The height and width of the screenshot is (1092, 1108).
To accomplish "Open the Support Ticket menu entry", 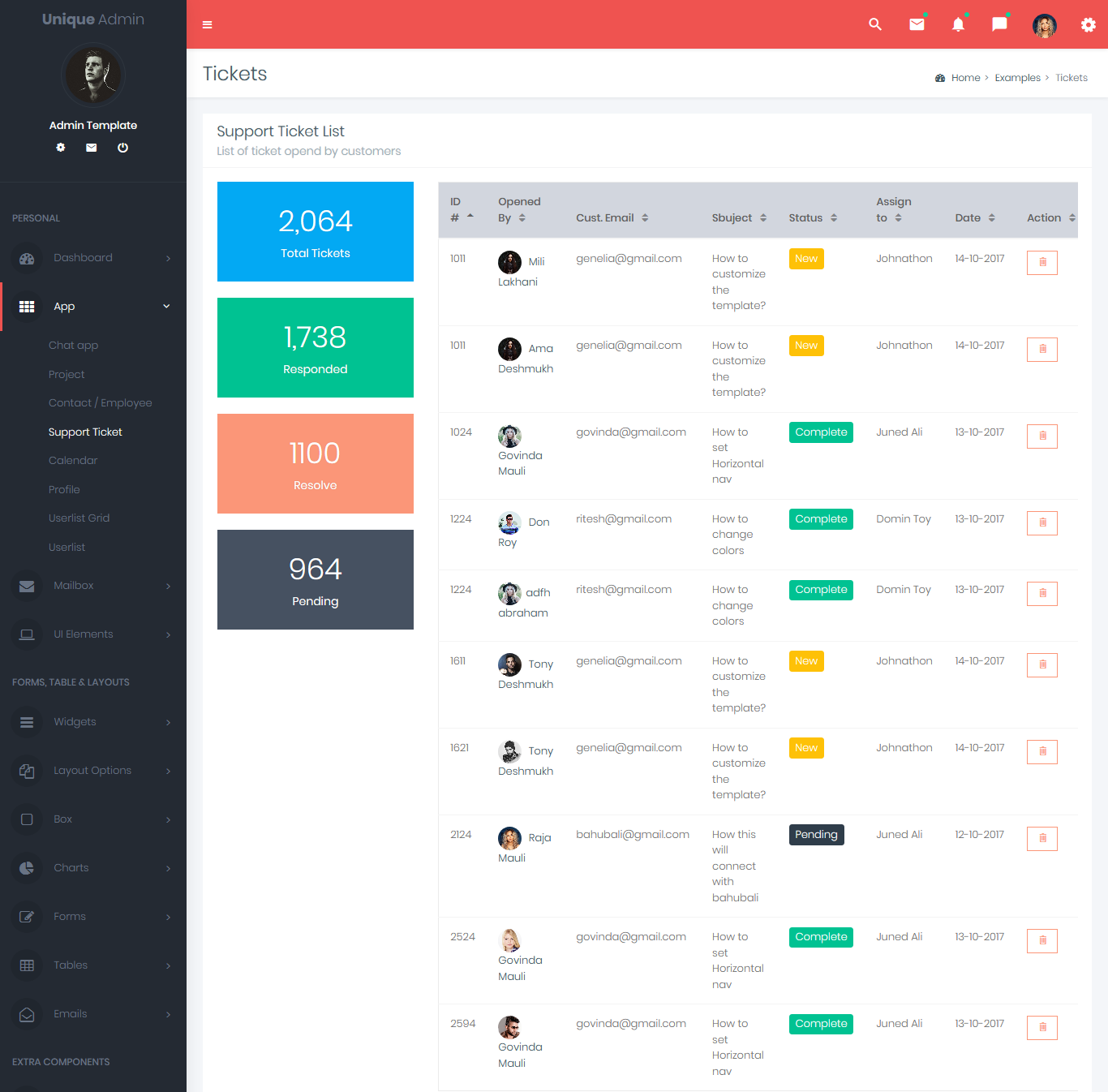I will [85, 432].
